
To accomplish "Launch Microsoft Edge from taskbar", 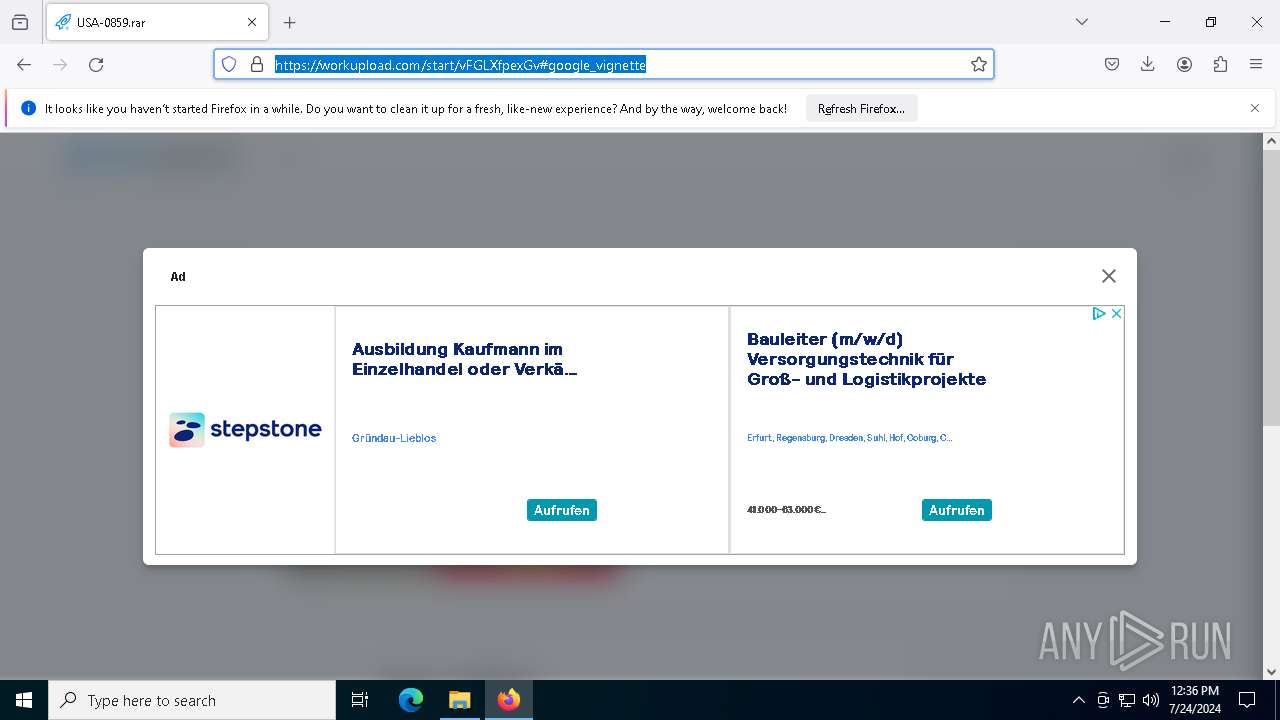I will point(411,700).
